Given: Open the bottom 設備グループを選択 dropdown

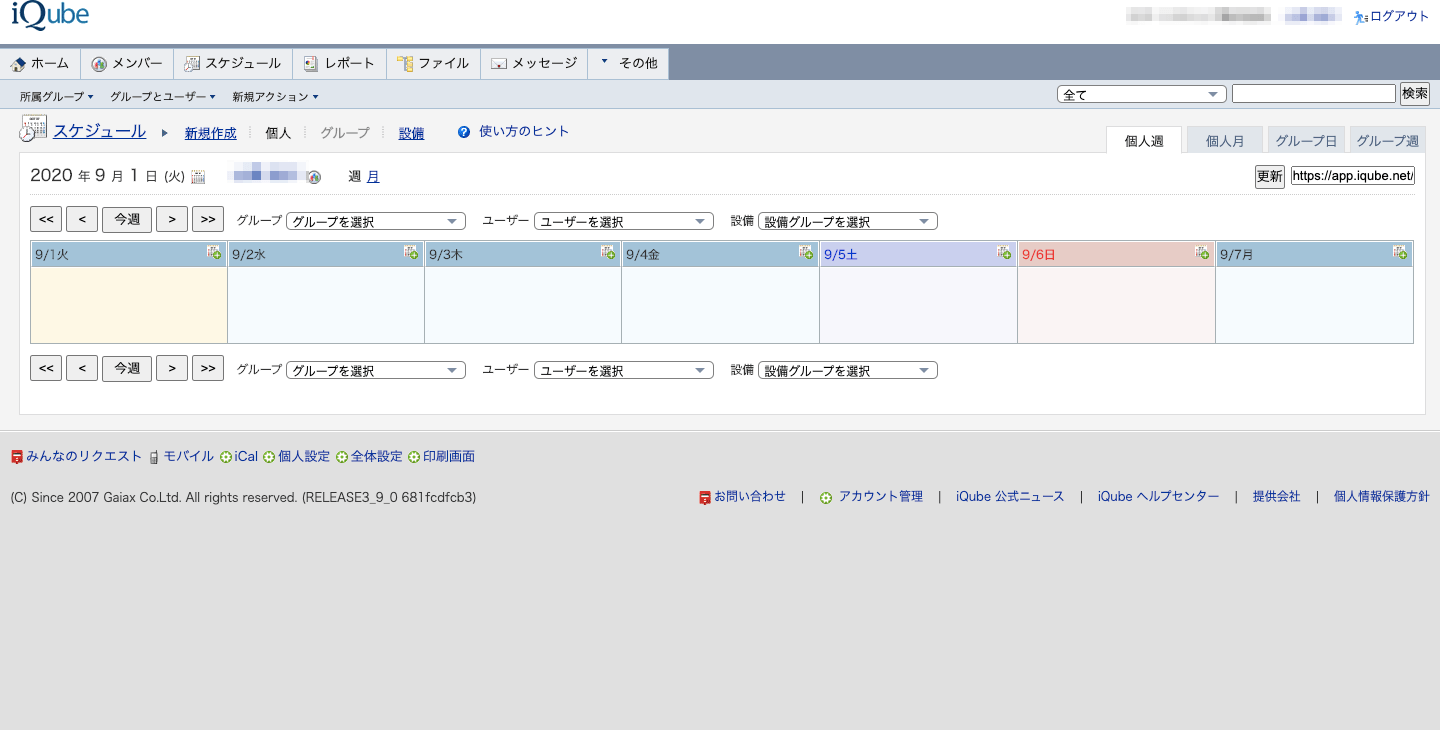Looking at the screenshot, I should pyautogui.click(x=847, y=370).
